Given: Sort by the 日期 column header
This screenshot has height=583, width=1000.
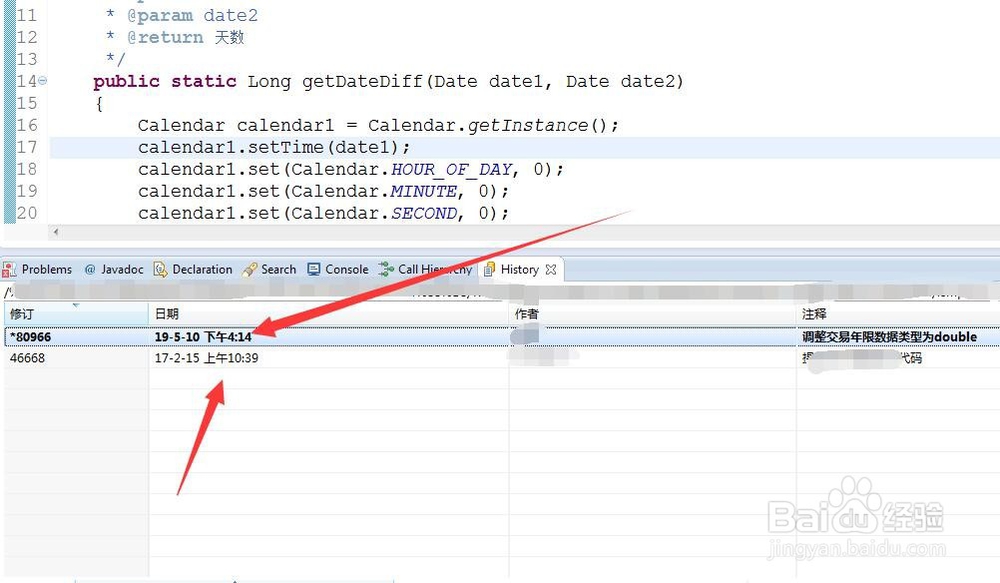Looking at the screenshot, I should [328, 314].
